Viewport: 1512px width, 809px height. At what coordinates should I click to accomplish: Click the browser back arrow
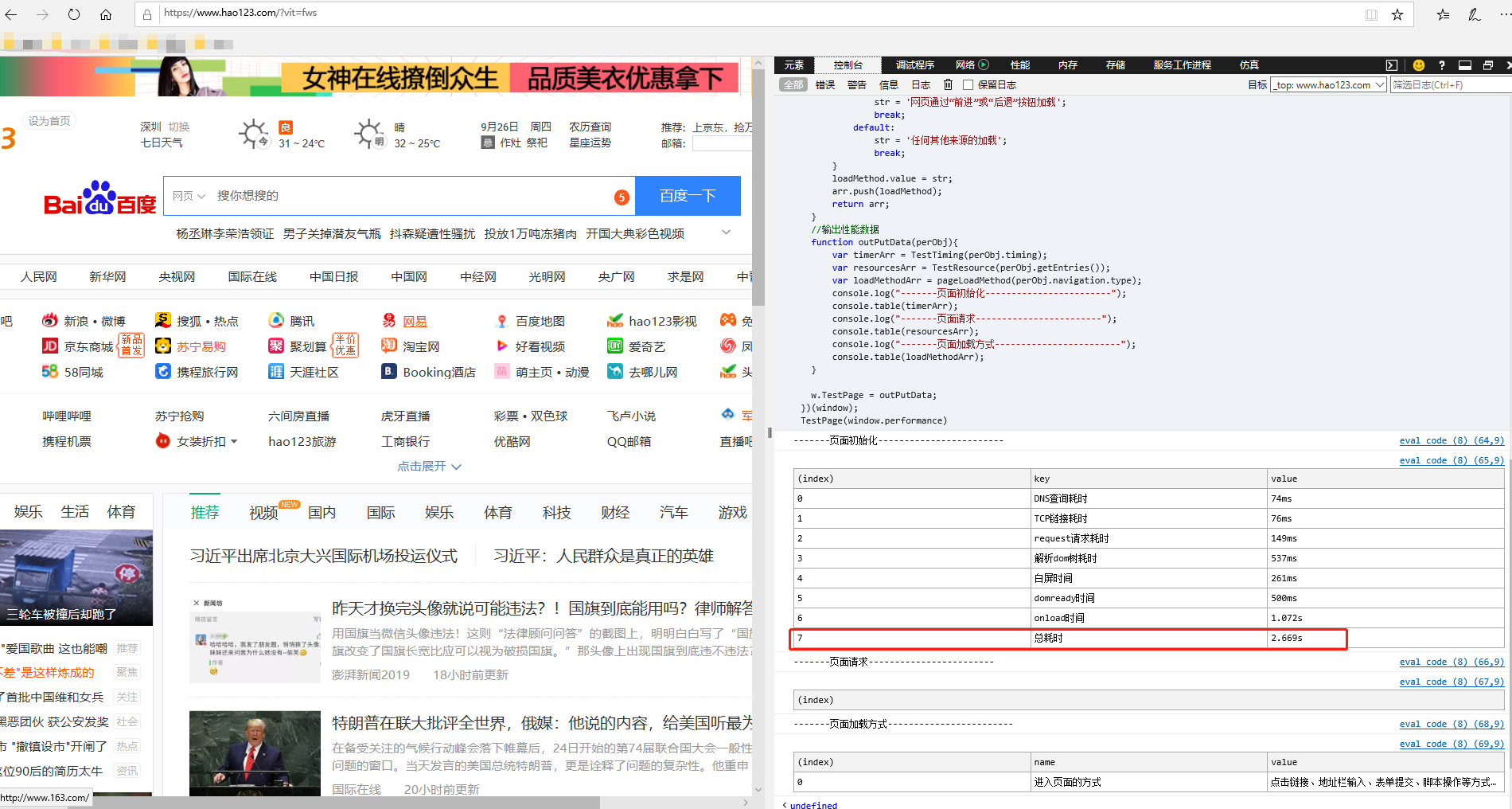(x=11, y=14)
